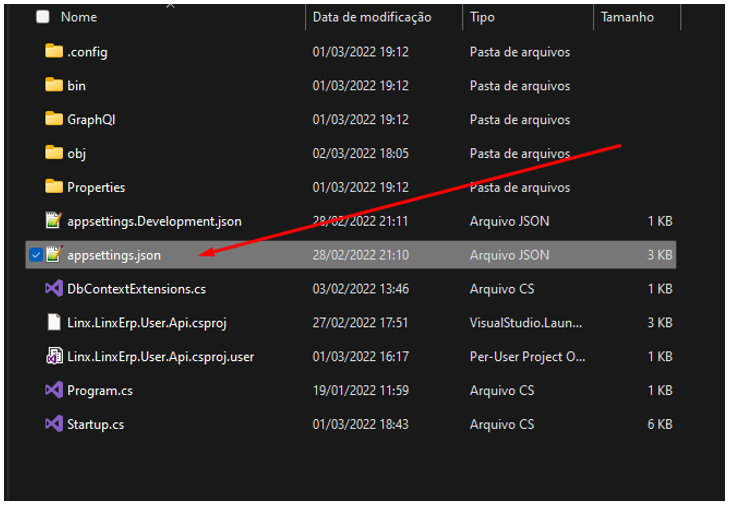The width and height of the screenshot is (730, 506).
Task: Select the Startup.cs file name
Action: 95,425
